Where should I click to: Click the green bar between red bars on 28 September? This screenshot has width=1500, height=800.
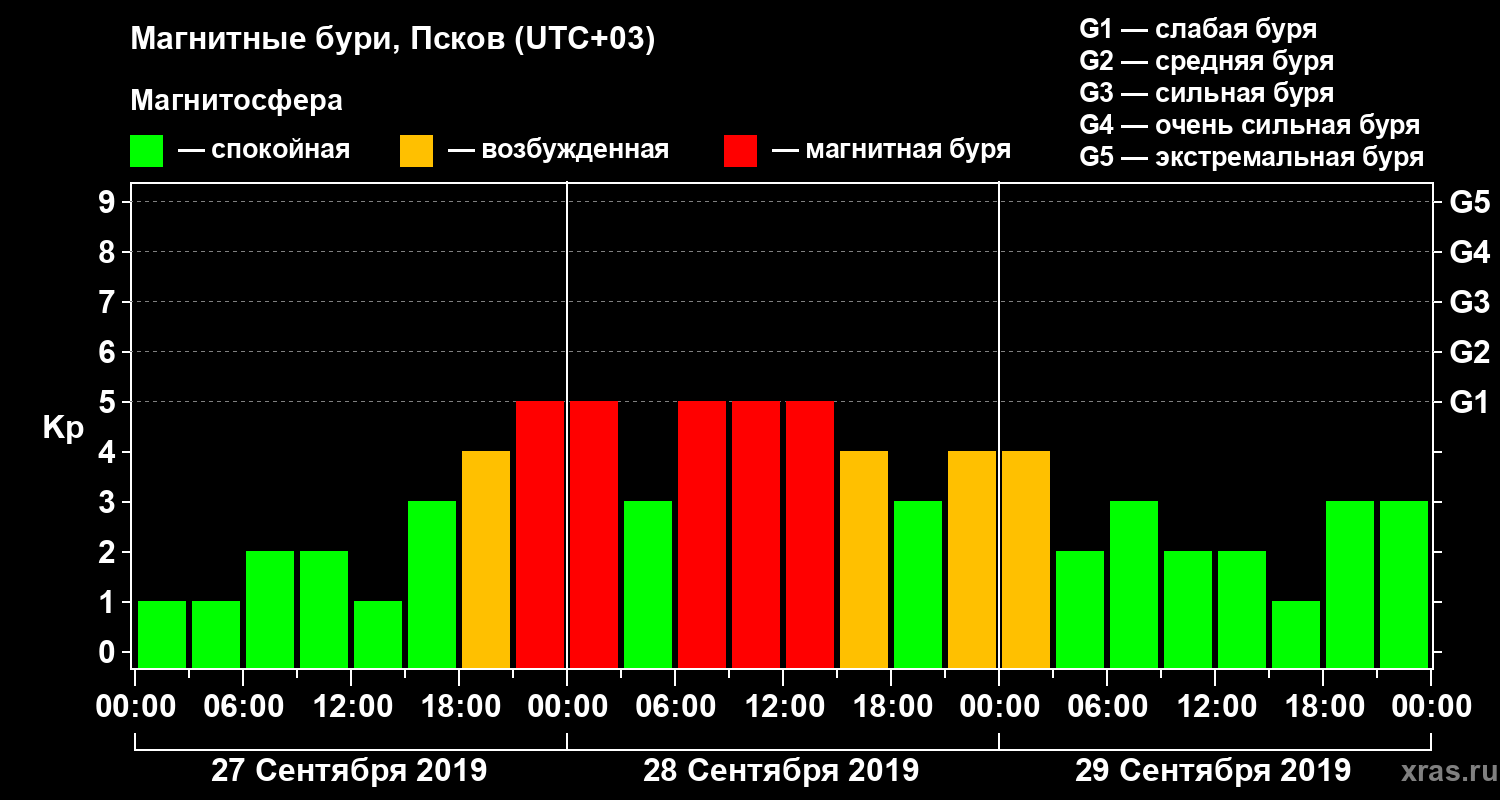648,584
